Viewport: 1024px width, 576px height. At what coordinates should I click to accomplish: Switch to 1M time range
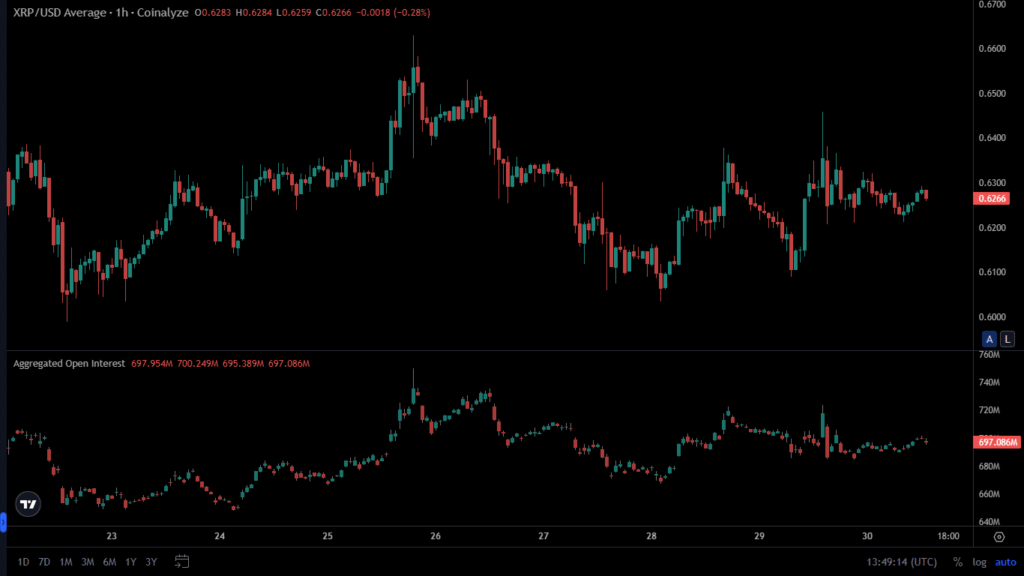[66, 562]
